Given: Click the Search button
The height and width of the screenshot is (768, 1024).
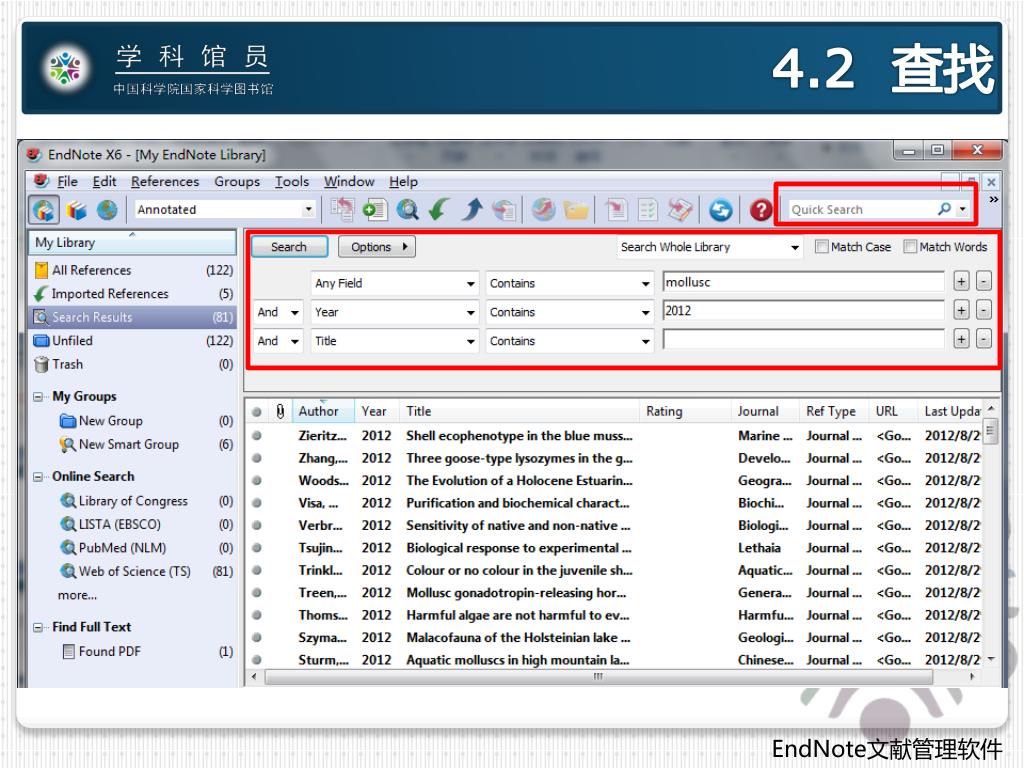Looking at the screenshot, I should (289, 247).
